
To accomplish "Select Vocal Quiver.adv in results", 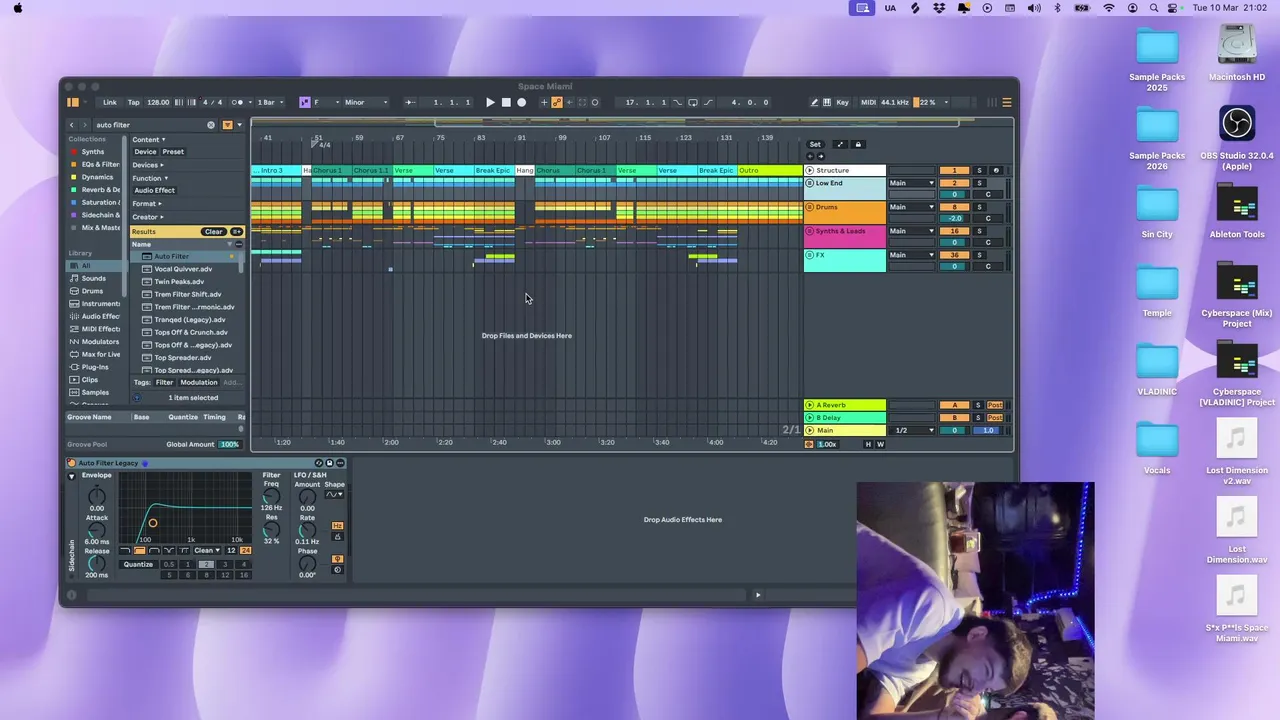I will click(183, 269).
